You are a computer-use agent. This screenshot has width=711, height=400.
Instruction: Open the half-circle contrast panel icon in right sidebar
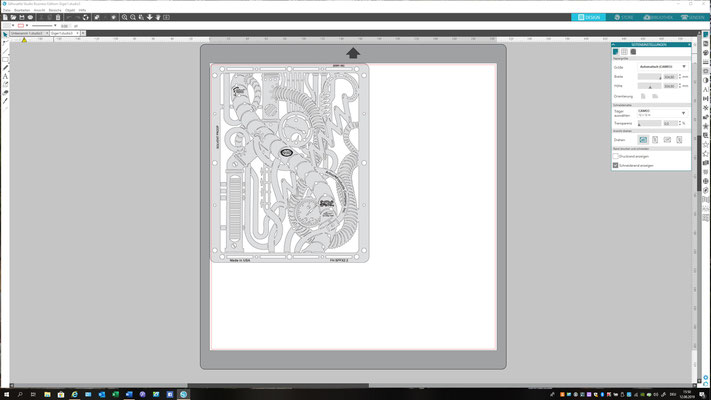tap(706, 80)
